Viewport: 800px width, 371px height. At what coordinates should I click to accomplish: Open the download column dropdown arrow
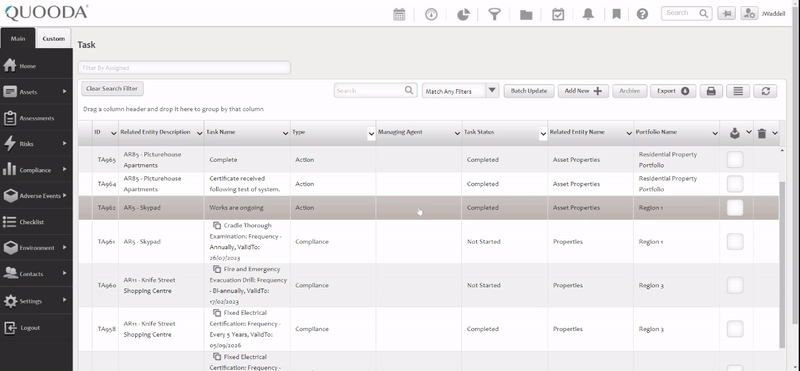[x=748, y=132]
